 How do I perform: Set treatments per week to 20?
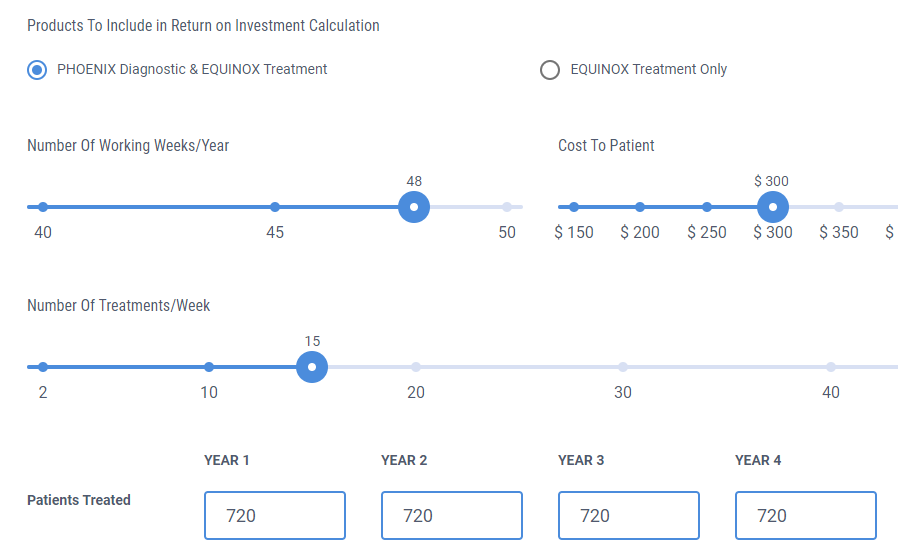(416, 366)
